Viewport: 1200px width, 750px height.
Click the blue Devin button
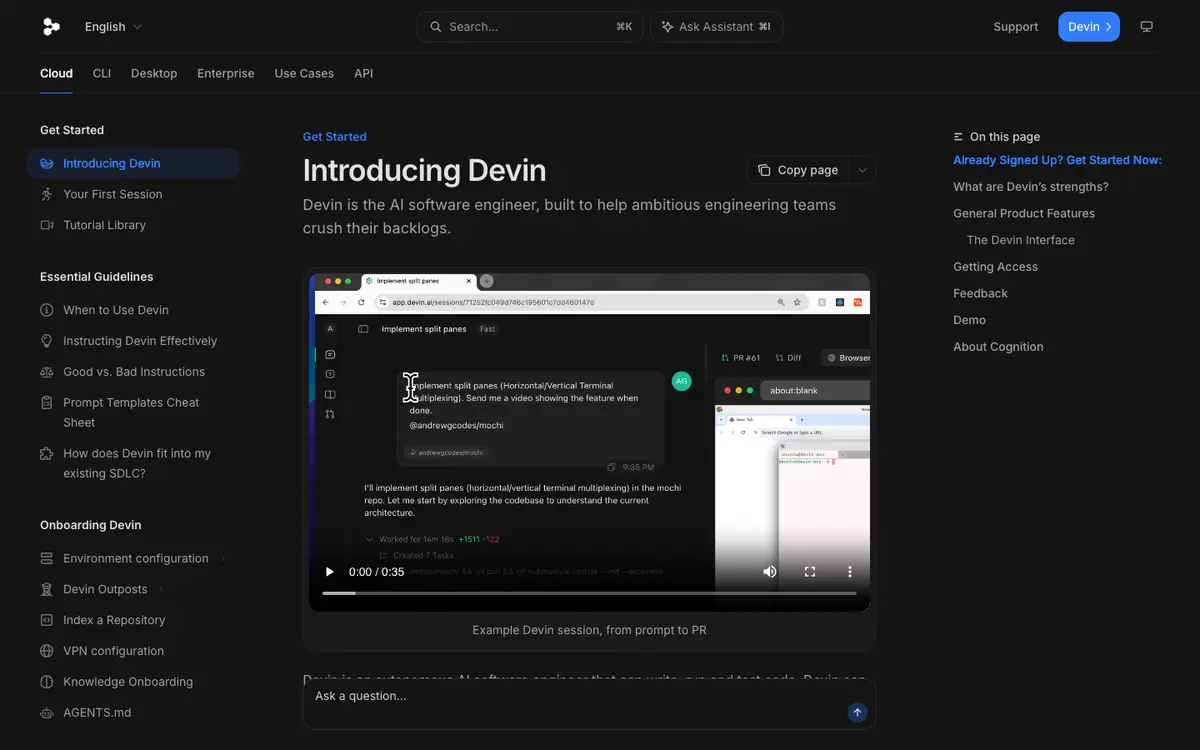coord(1089,27)
